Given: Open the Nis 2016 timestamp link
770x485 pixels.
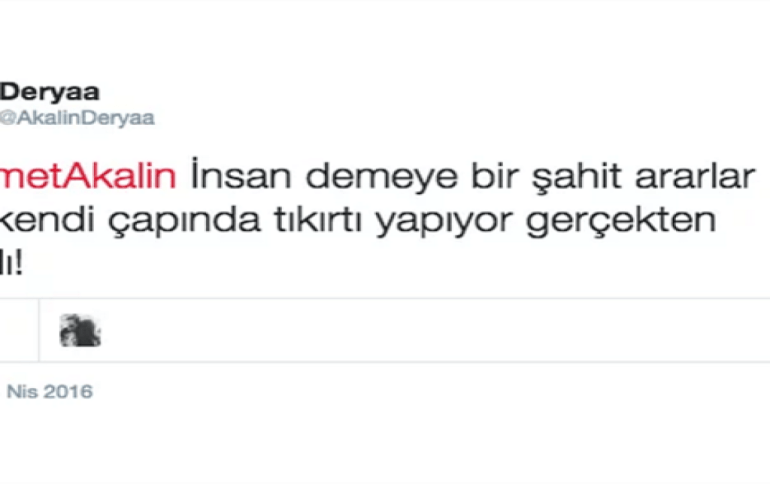Looking at the screenshot, I should tap(49, 392).
